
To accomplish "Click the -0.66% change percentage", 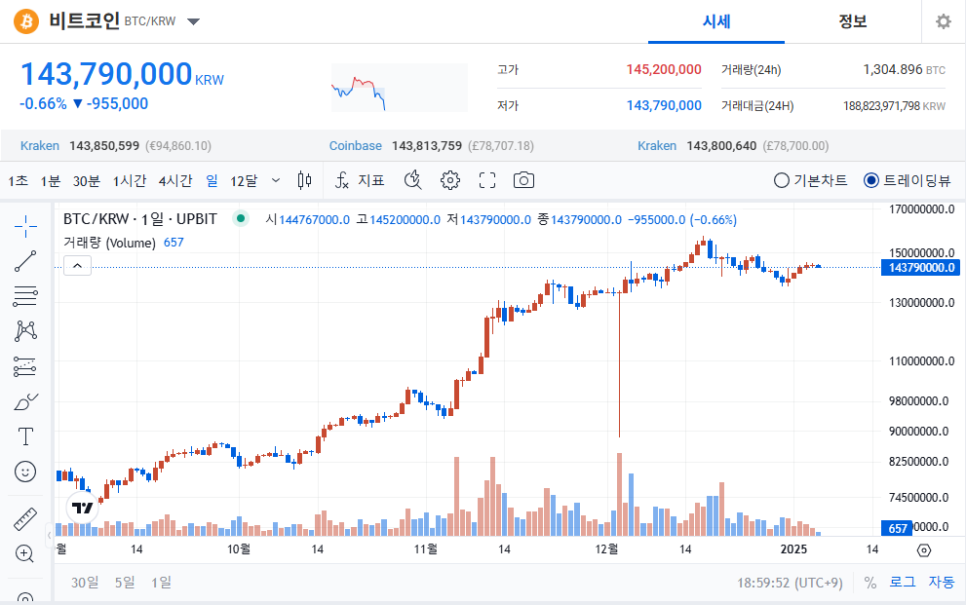I will 43,104.
